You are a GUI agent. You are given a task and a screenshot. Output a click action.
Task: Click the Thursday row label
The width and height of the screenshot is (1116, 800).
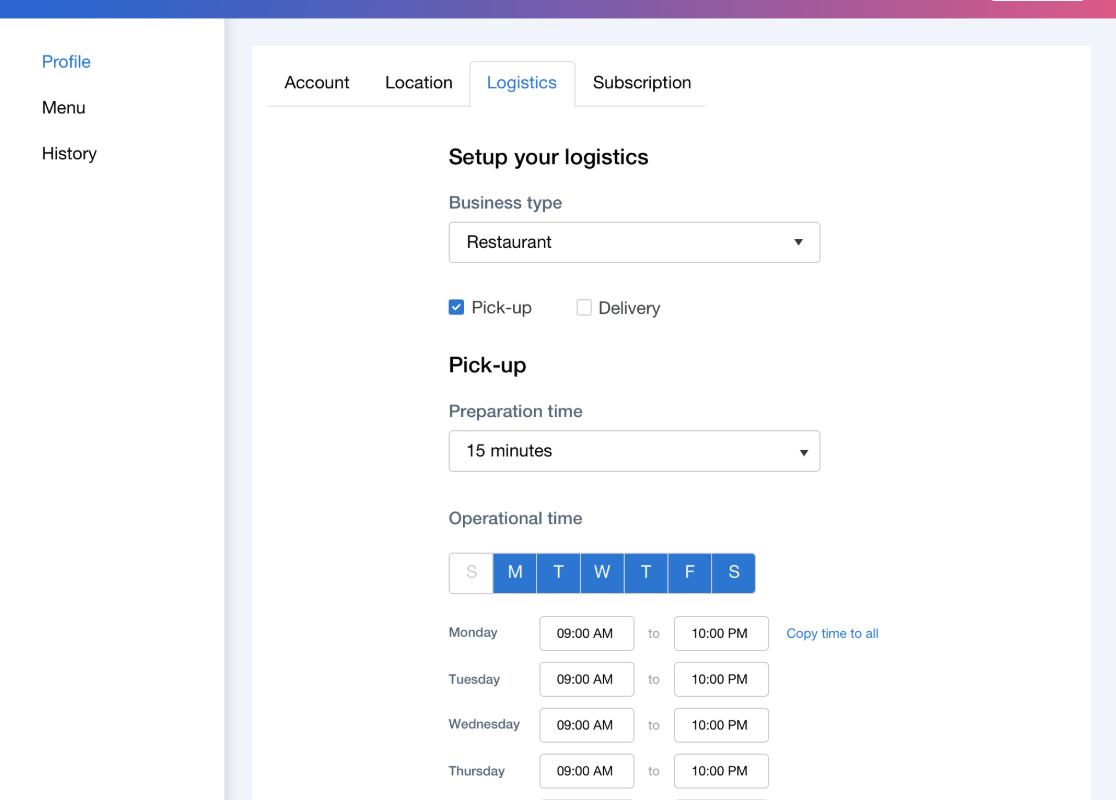tap(476, 771)
